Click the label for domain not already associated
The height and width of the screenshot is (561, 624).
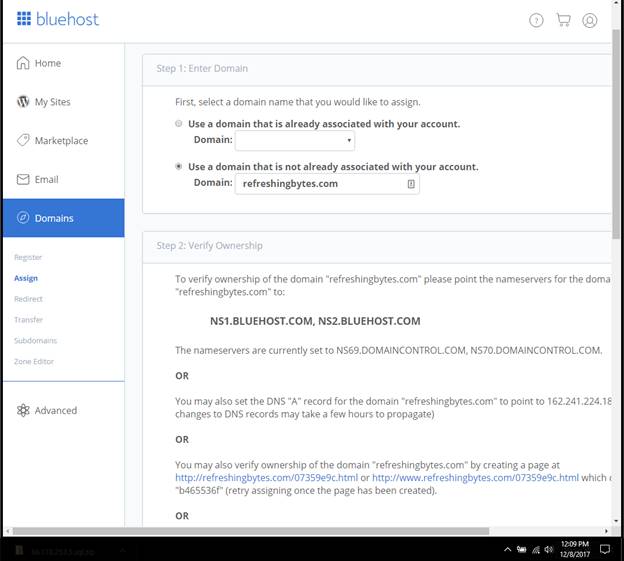point(333,167)
